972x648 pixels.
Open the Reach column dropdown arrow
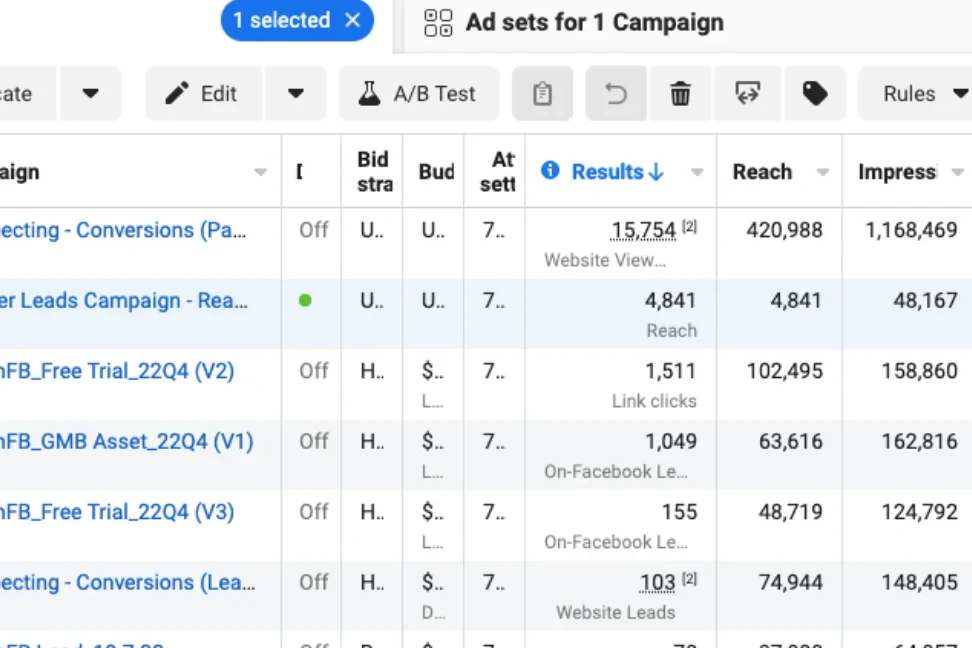click(823, 172)
